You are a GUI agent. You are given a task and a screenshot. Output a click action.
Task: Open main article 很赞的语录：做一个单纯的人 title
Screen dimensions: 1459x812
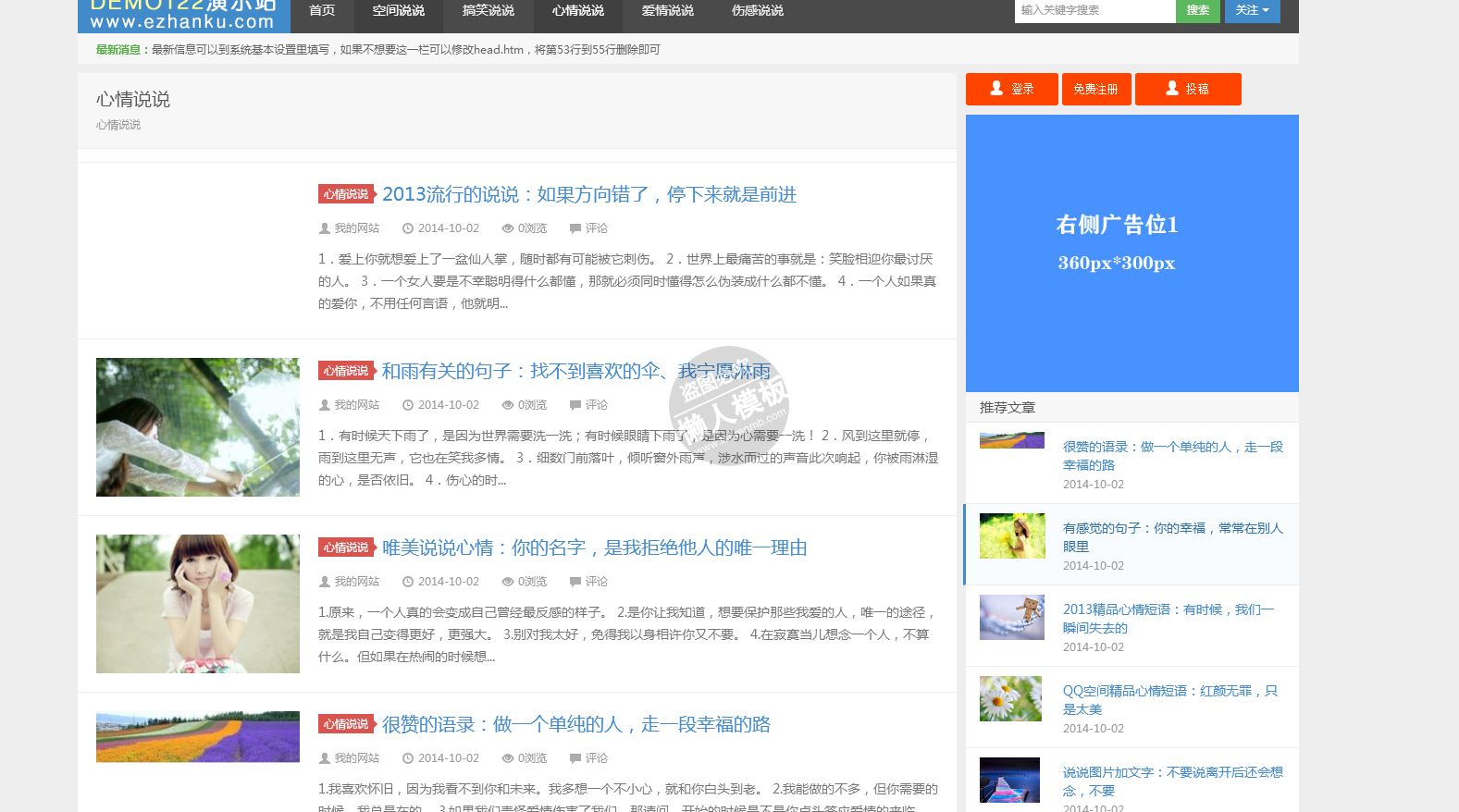(576, 724)
